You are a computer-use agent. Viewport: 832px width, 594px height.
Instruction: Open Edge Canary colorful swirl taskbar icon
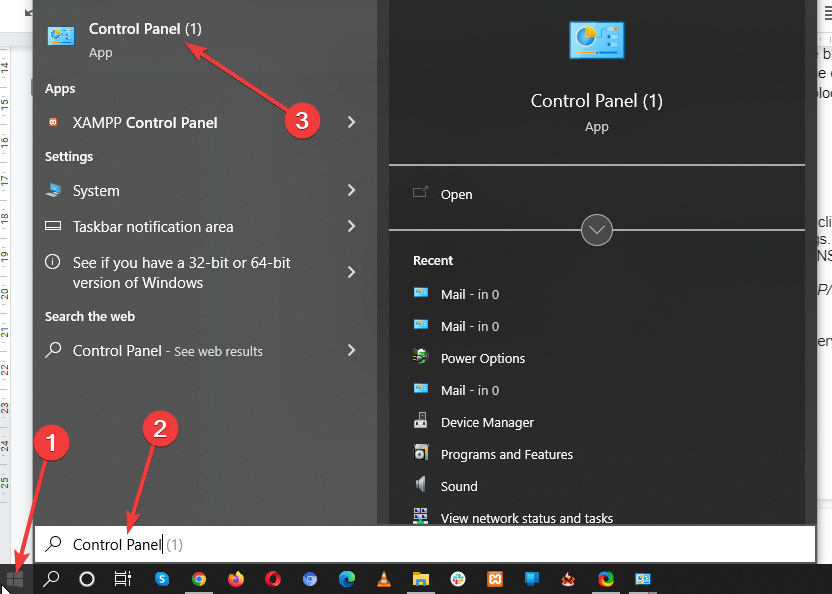605,579
